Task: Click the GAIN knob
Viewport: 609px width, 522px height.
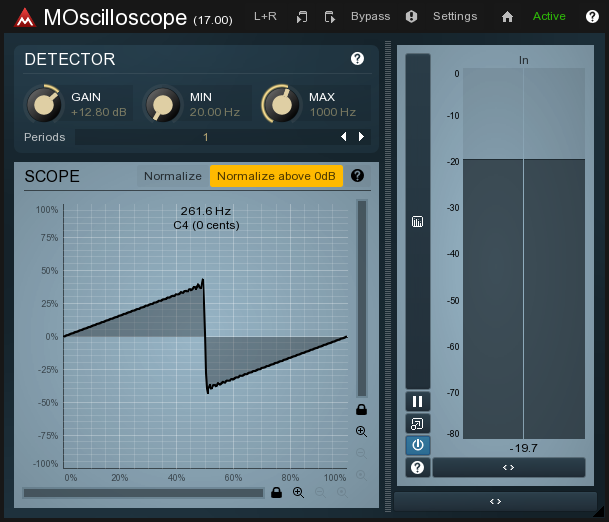Action: [44, 104]
